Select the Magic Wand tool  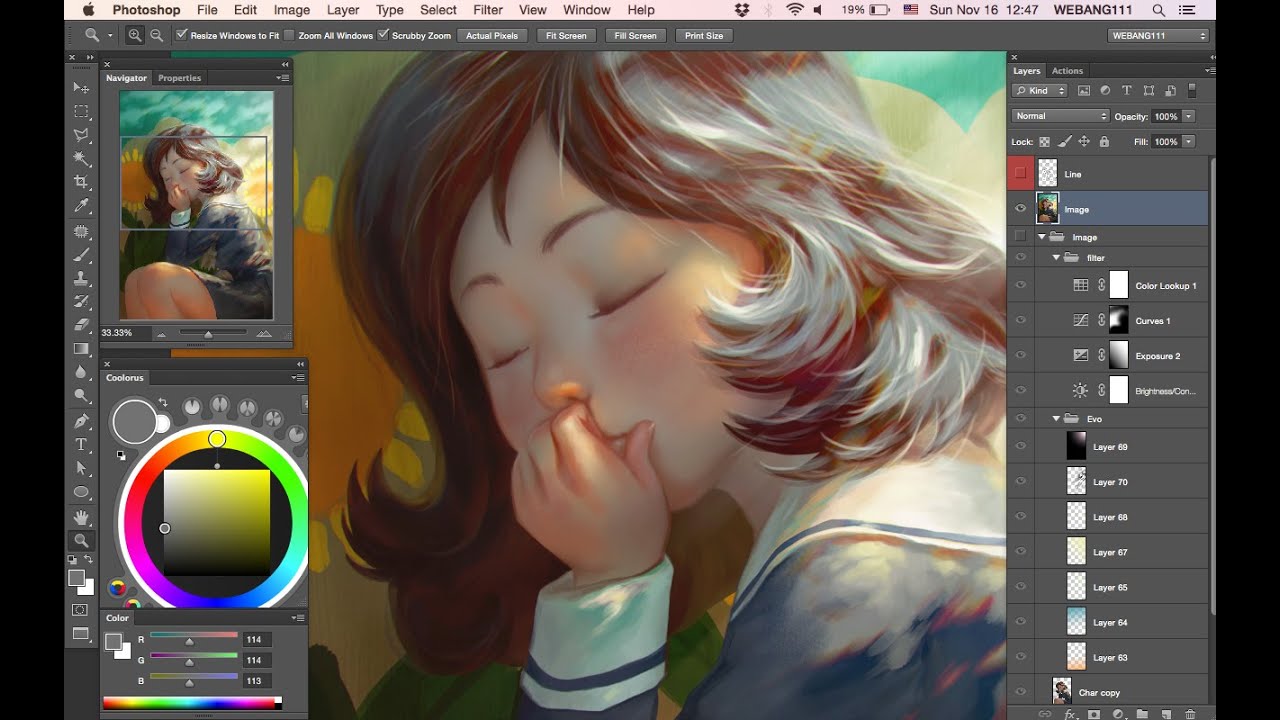pos(81,158)
